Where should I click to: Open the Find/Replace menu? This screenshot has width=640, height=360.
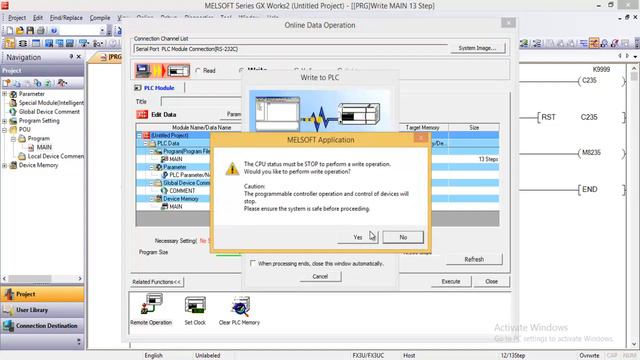(66, 18)
